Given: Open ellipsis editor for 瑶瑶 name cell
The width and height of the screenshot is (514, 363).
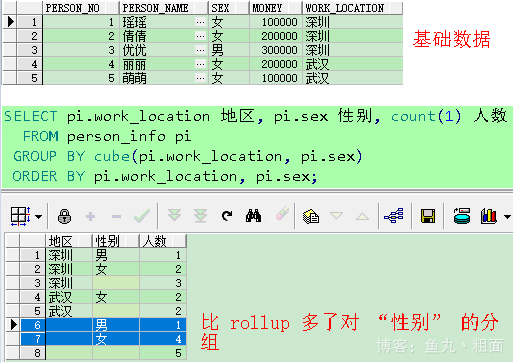Looking at the screenshot, I should pyautogui.click(x=200, y=22).
